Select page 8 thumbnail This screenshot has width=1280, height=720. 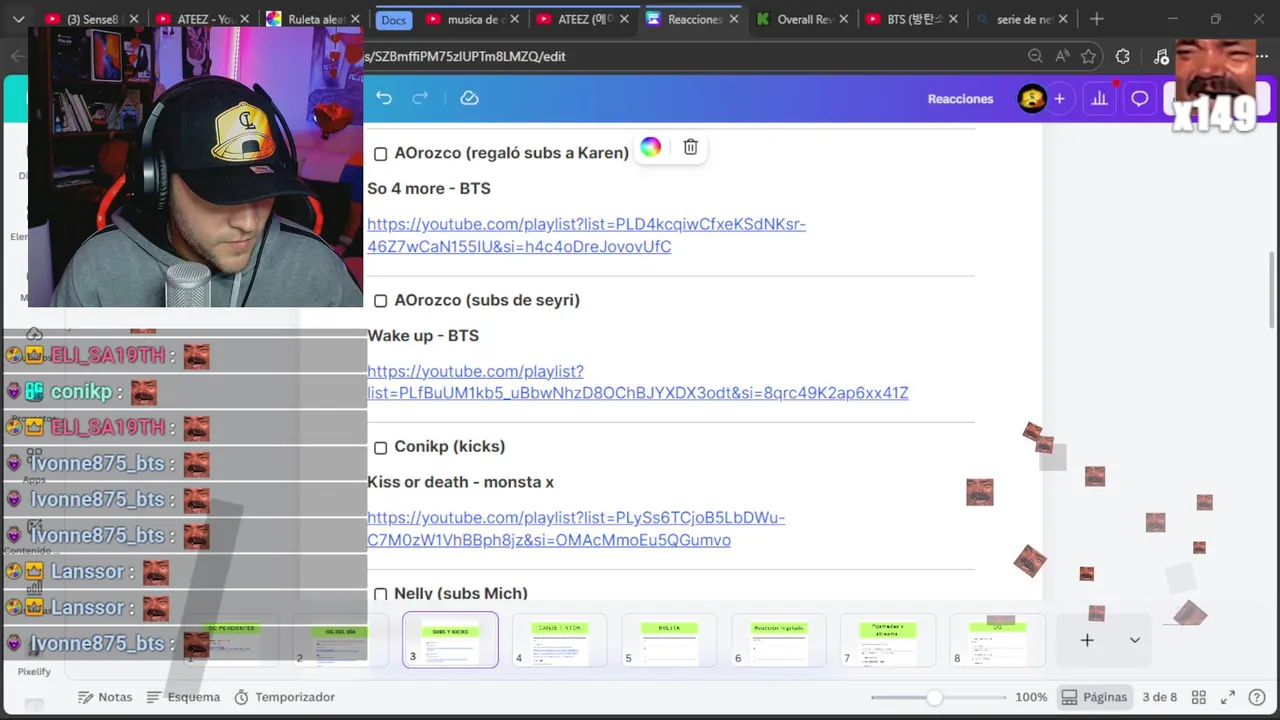pyautogui.click(x=997, y=640)
